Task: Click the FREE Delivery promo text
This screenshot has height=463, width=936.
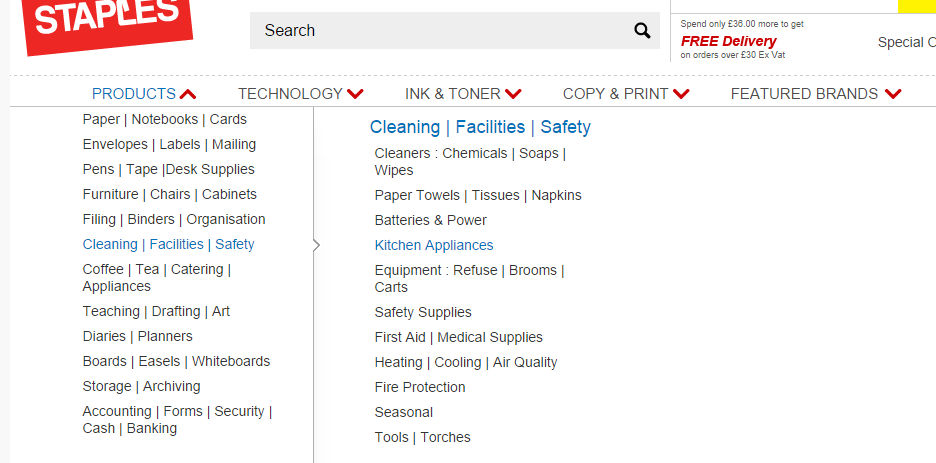Action: (728, 41)
